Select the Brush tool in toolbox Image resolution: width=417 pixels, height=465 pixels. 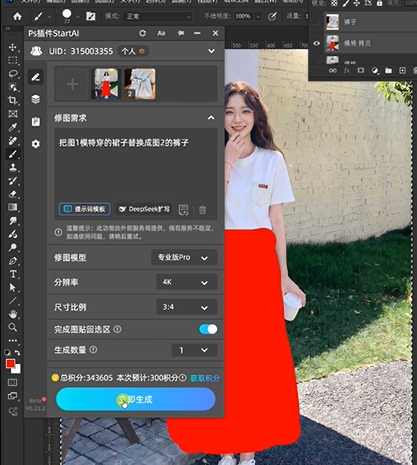tap(13, 154)
